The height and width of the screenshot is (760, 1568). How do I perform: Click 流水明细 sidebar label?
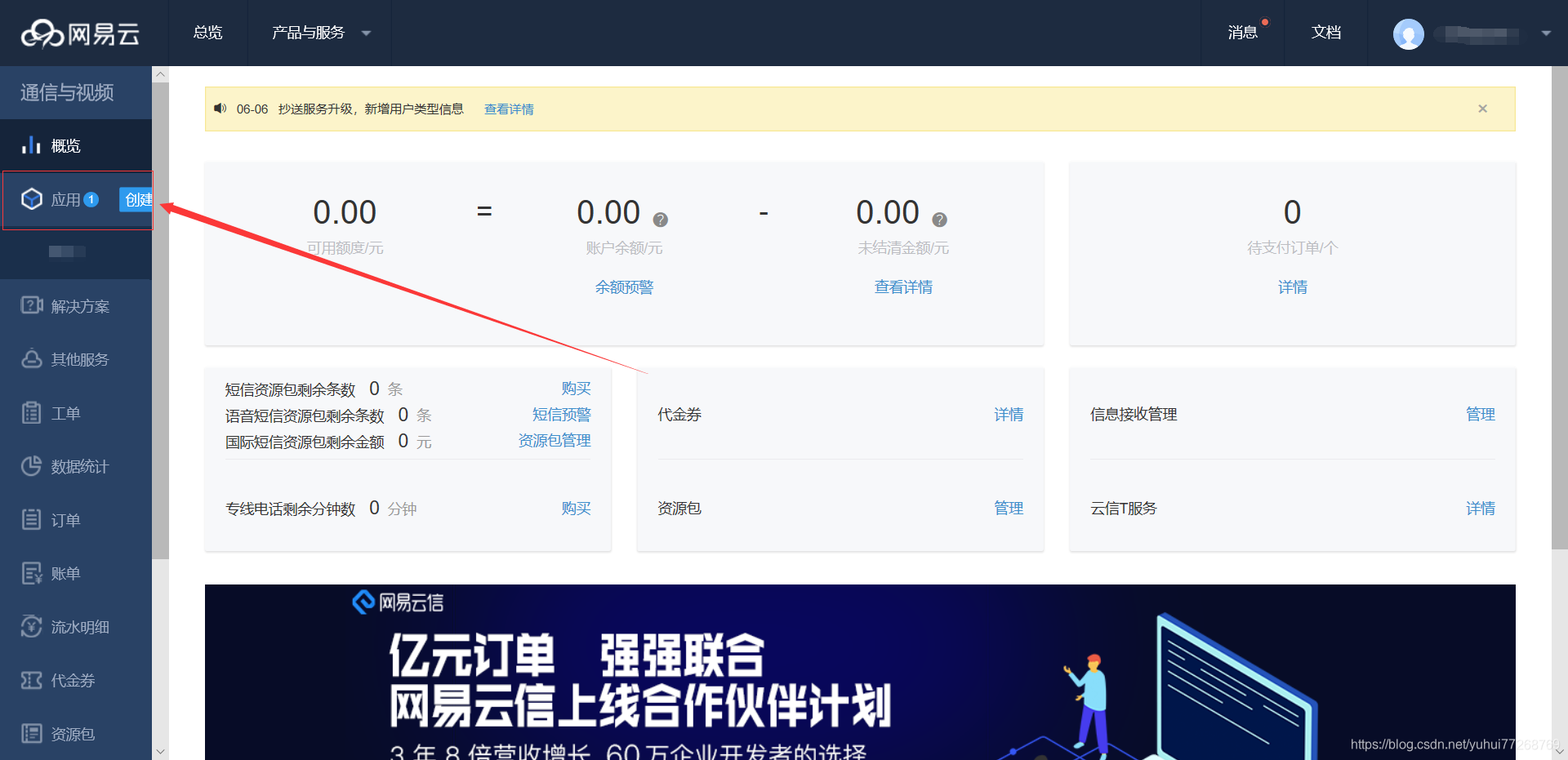point(80,627)
